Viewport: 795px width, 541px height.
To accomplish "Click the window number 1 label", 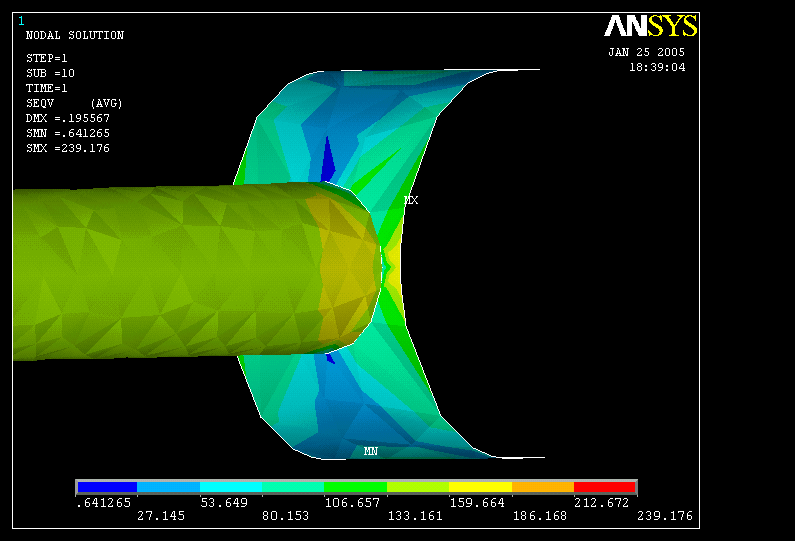I will (x=21, y=21).
